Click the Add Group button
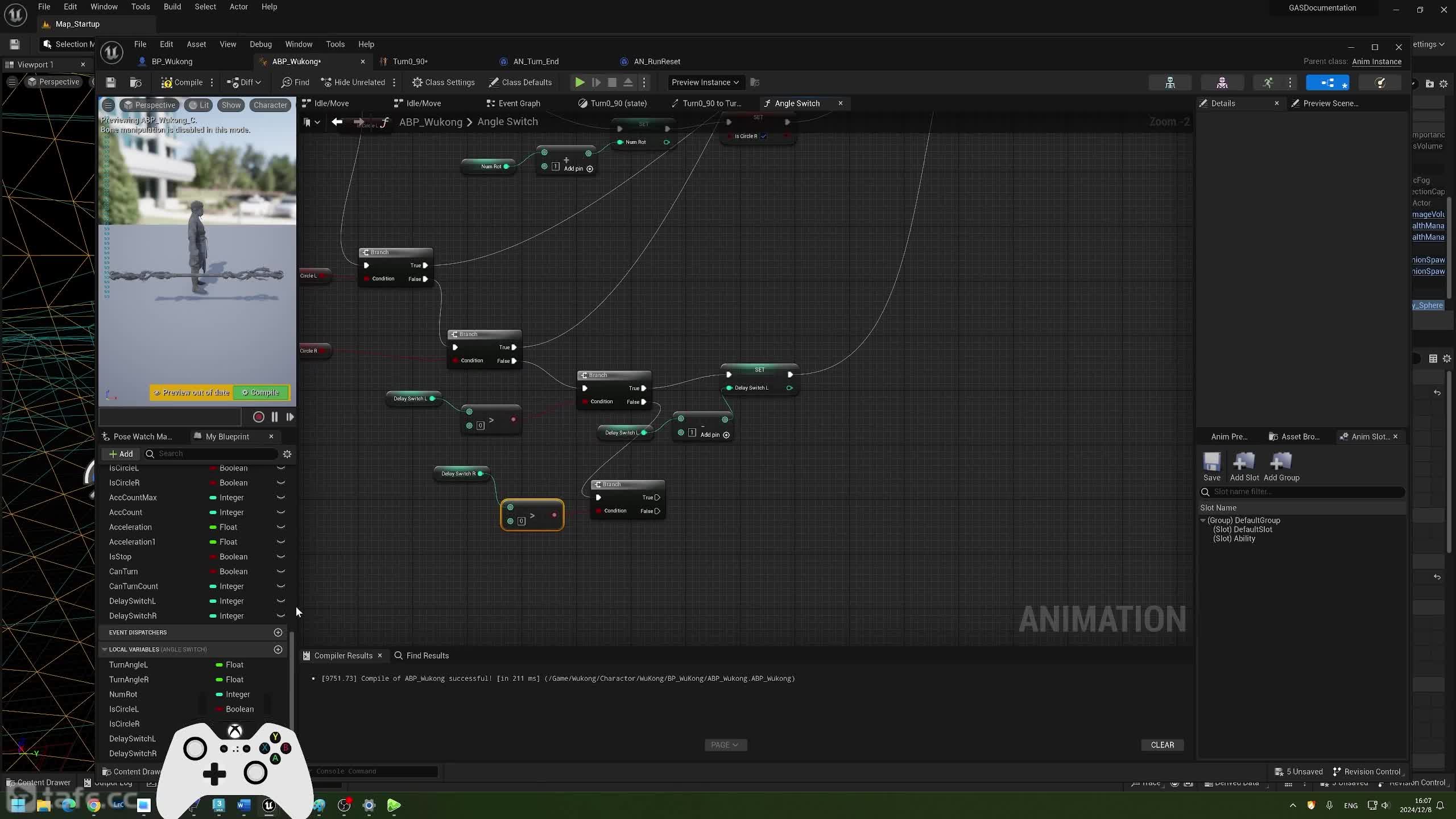 coord(1281,467)
